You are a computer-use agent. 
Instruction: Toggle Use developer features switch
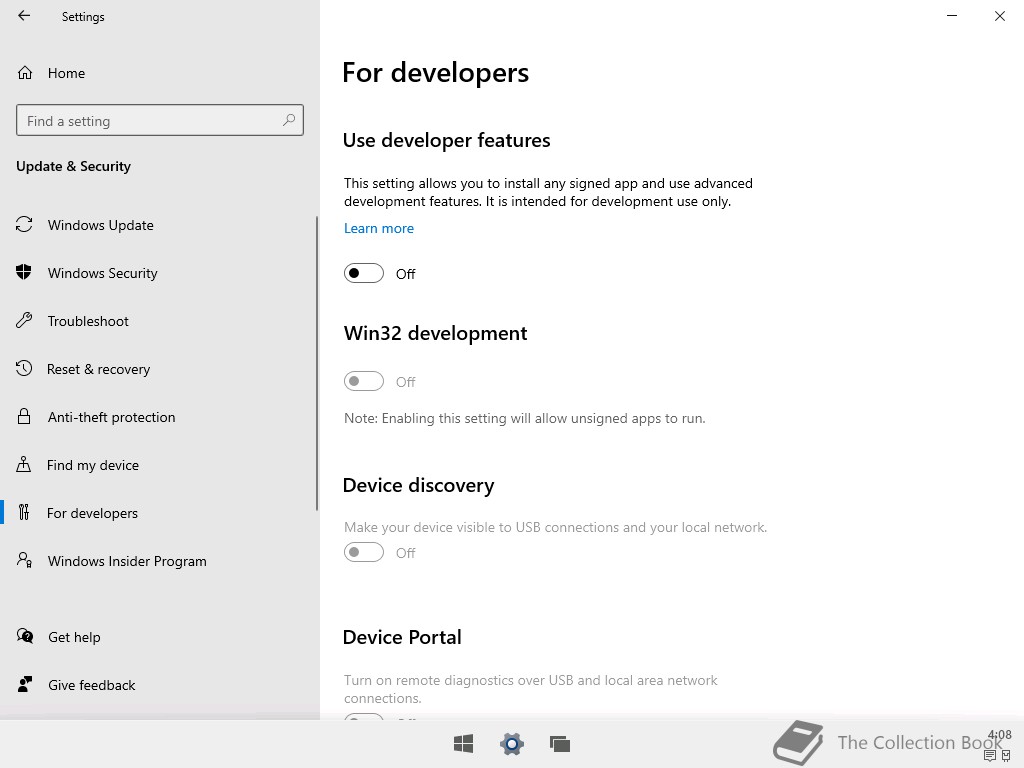tap(364, 273)
